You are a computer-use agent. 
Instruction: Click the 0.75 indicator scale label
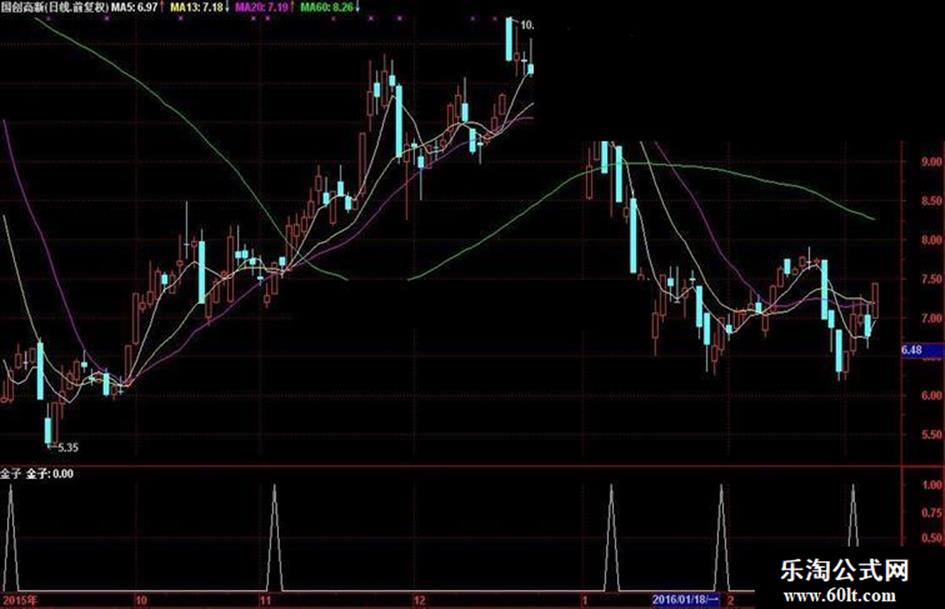click(x=932, y=512)
